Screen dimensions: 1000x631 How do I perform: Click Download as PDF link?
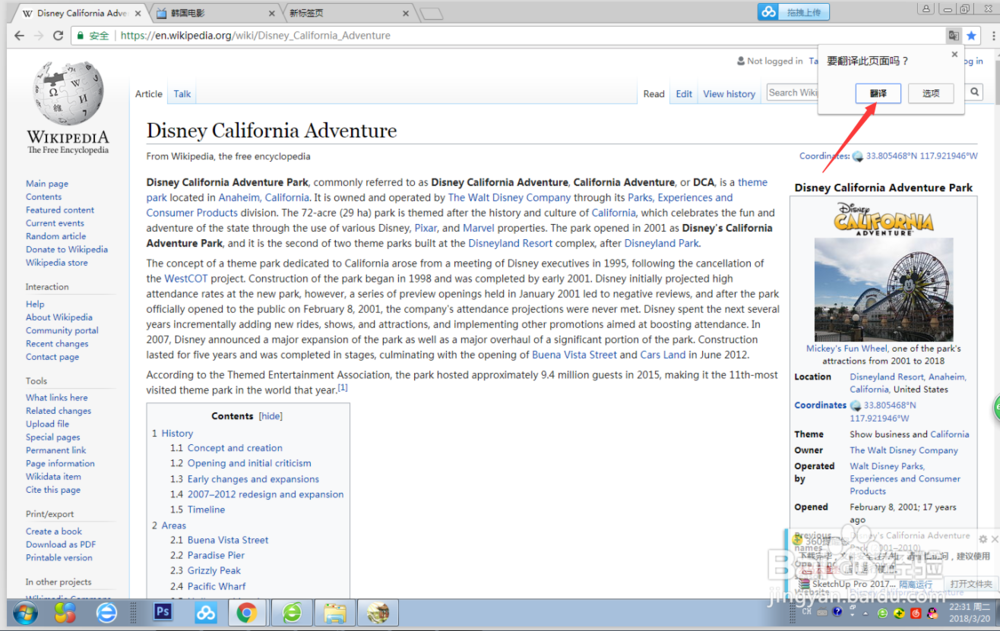coord(61,544)
